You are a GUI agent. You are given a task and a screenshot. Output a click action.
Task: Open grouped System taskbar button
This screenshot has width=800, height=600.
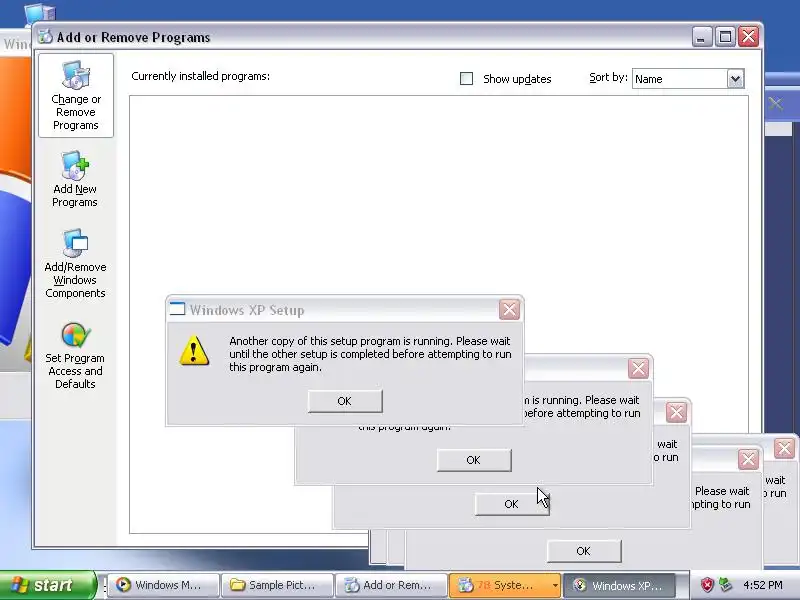pyautogui.click(x=505, y=585)
